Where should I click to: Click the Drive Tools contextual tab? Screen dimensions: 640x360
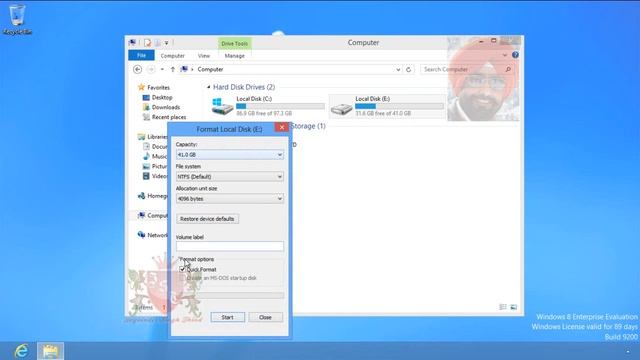point(235,43)
